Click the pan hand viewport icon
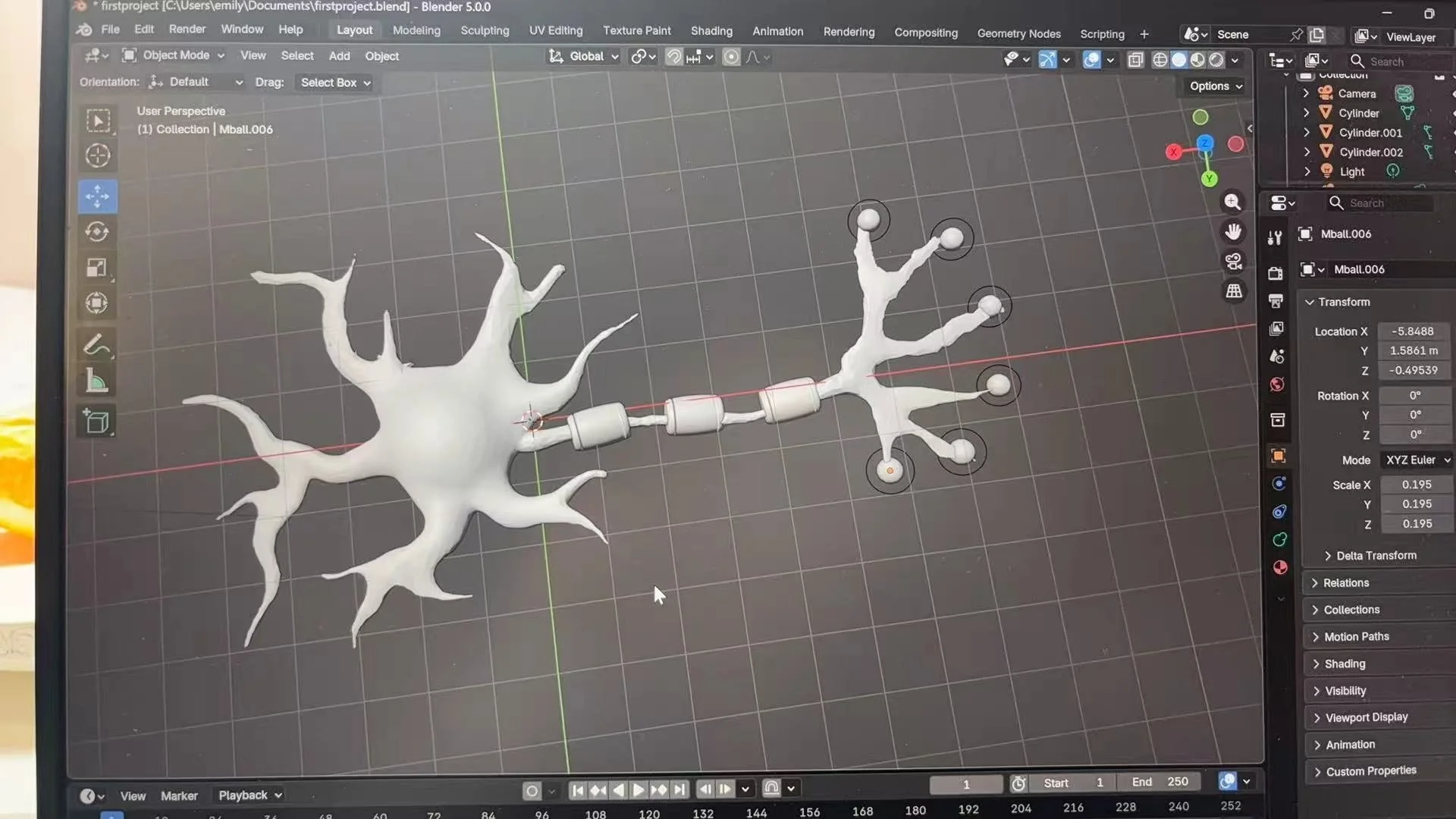Screen dimensions: 1456x819 pos(1233,231)
